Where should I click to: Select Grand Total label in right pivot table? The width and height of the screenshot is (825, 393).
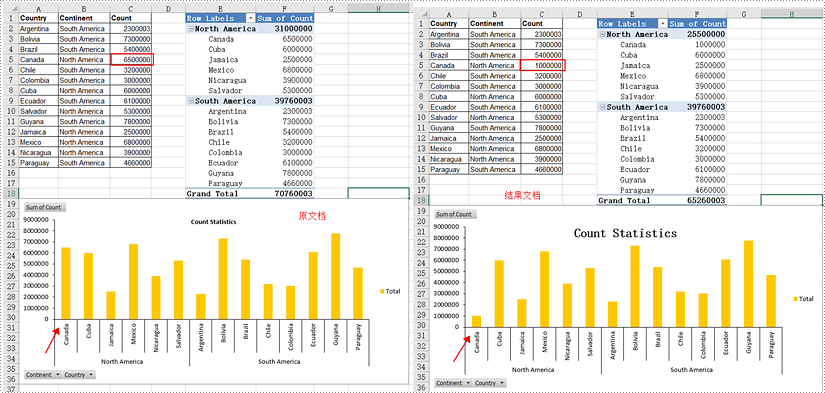[x=623, y=200]
